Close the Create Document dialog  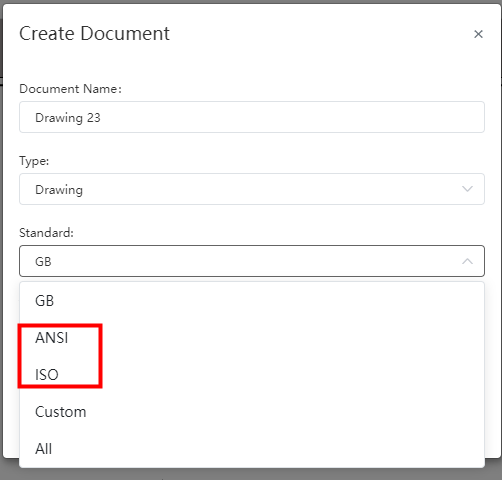pyautogui.click(x=478, y=34)
